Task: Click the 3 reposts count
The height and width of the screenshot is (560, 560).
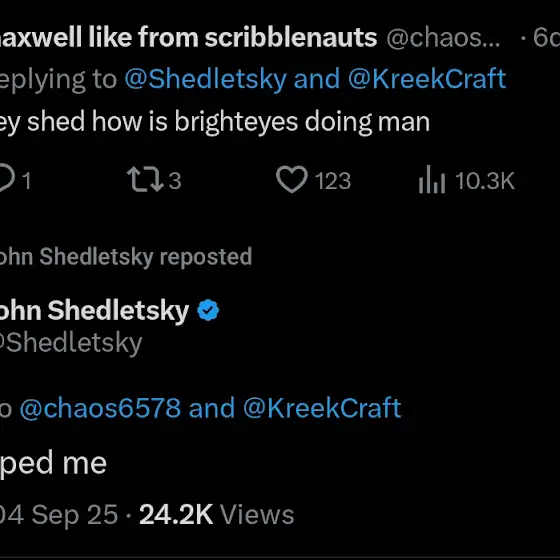Action: click(x=175, y=181)
